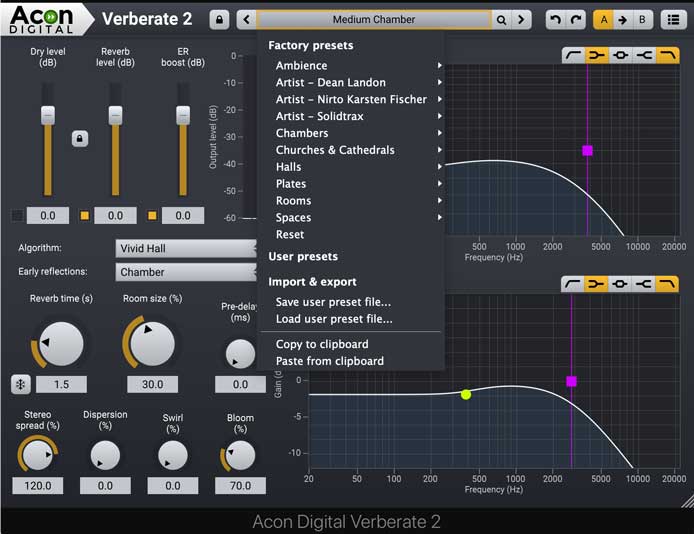The image size is (694, 534).
Task: Toggle the ER boost enable checkbox
Action: 153,215
